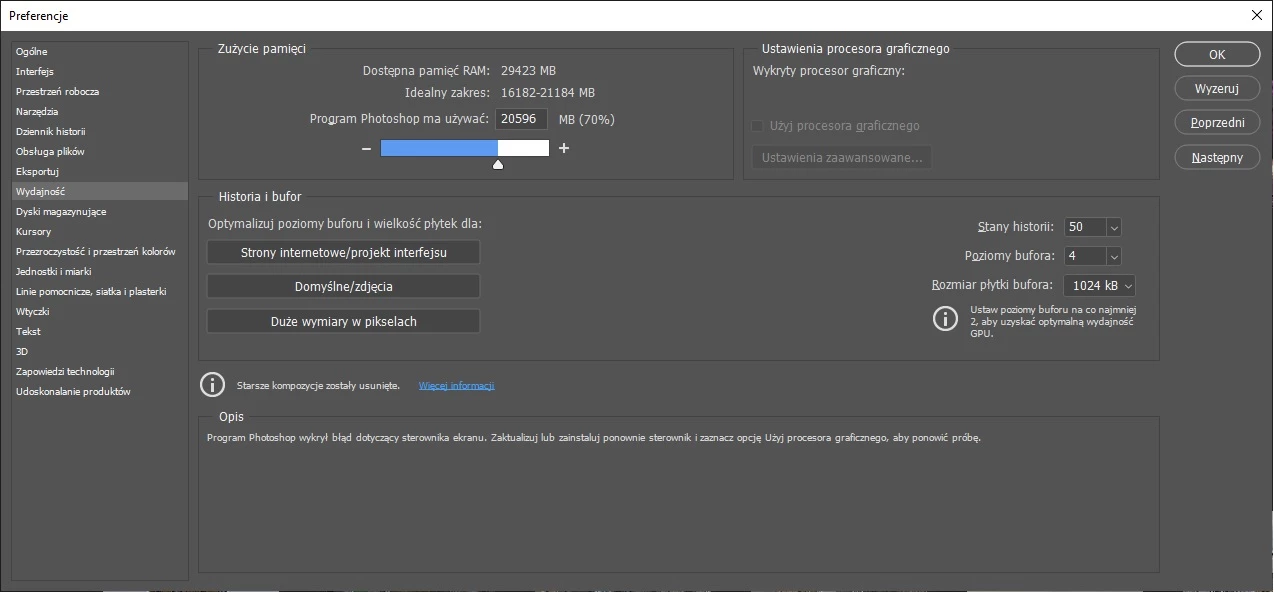Viewport: 1274px width, 592px height.
Task: Toggle the Użyj procesora graficznego checkbox
Action: tap(757, 126)
